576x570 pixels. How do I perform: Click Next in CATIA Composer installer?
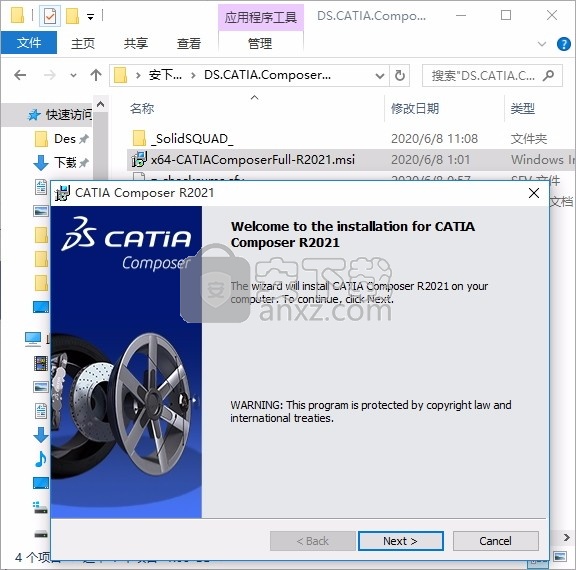(400, 541)
